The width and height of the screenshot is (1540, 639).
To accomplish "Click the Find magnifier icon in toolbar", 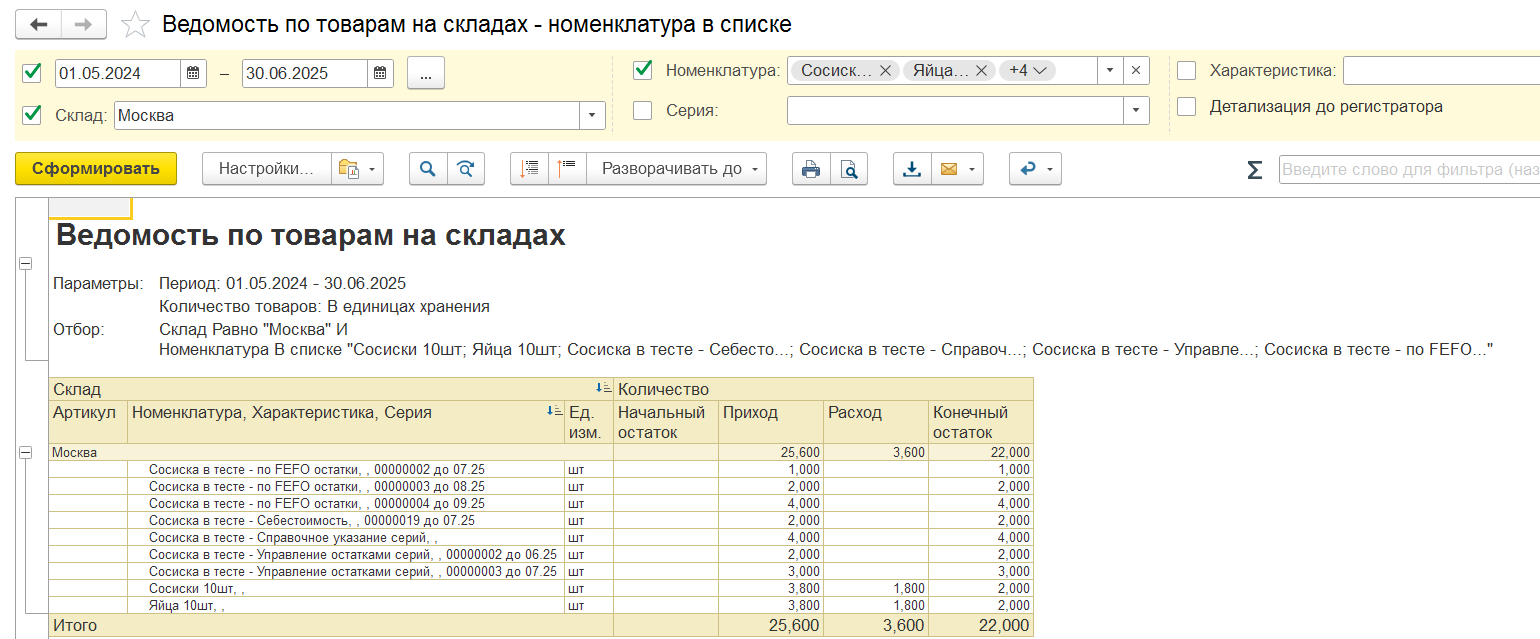I will coord(427,169).
